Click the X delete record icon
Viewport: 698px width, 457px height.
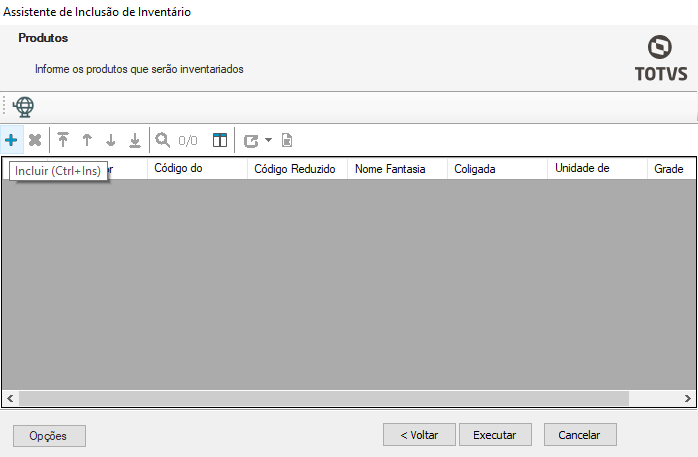click(35, 140)
